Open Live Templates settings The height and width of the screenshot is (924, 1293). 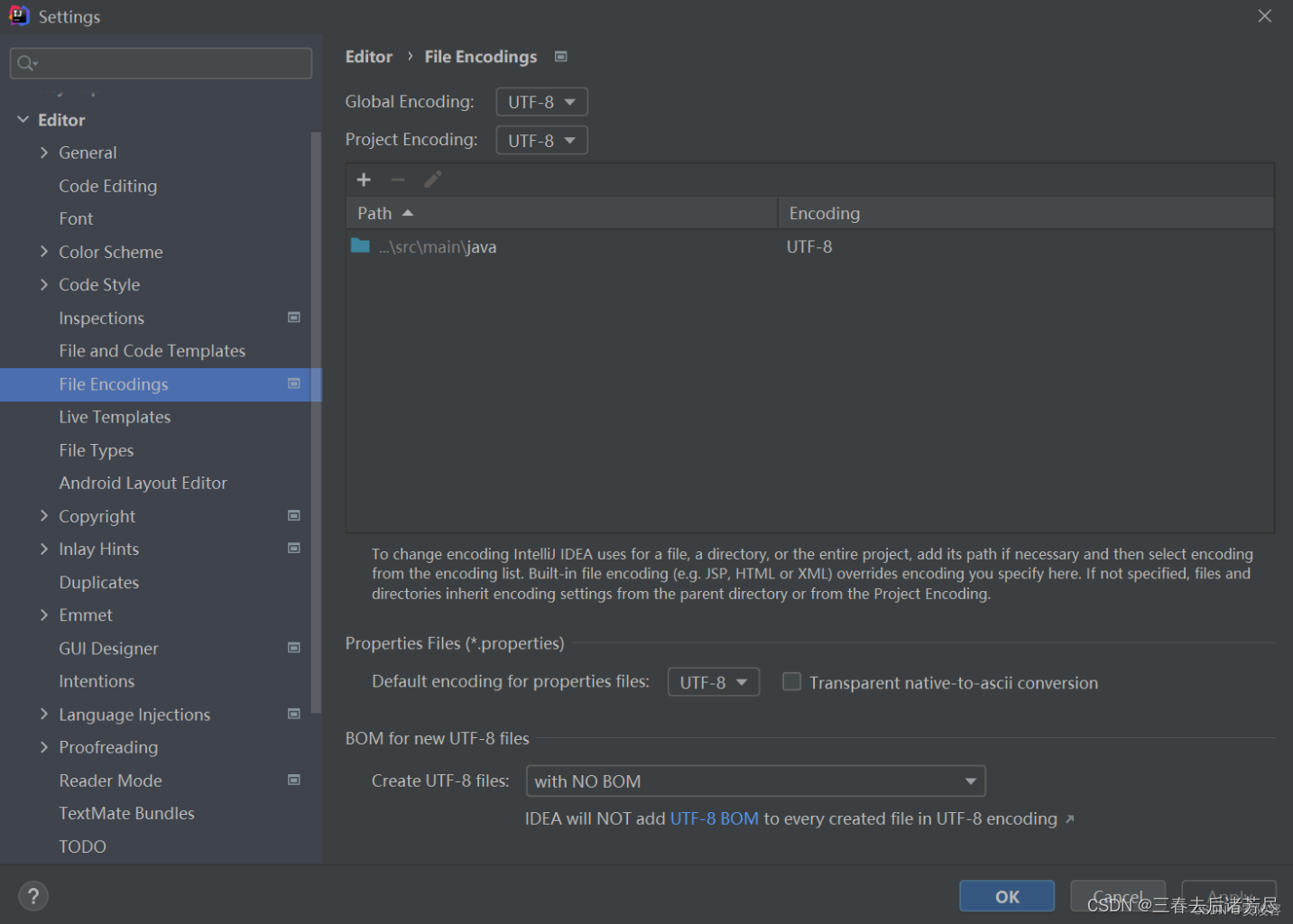tap(115, 417)
